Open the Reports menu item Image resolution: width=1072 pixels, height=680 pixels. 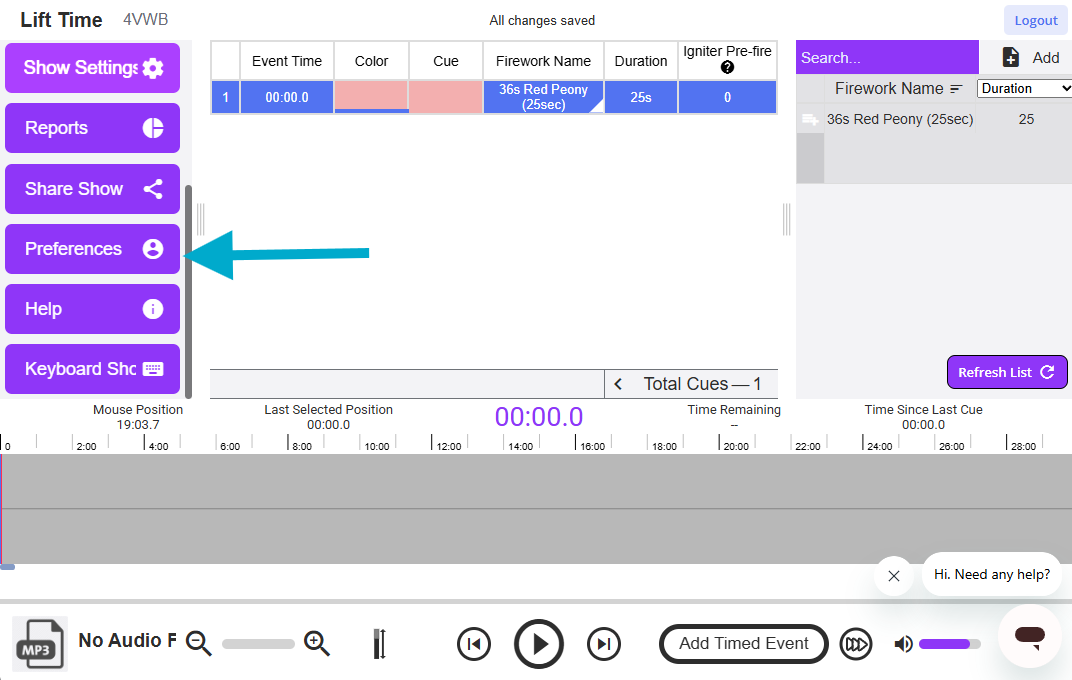pyautogui.click(x=92, y=128)
